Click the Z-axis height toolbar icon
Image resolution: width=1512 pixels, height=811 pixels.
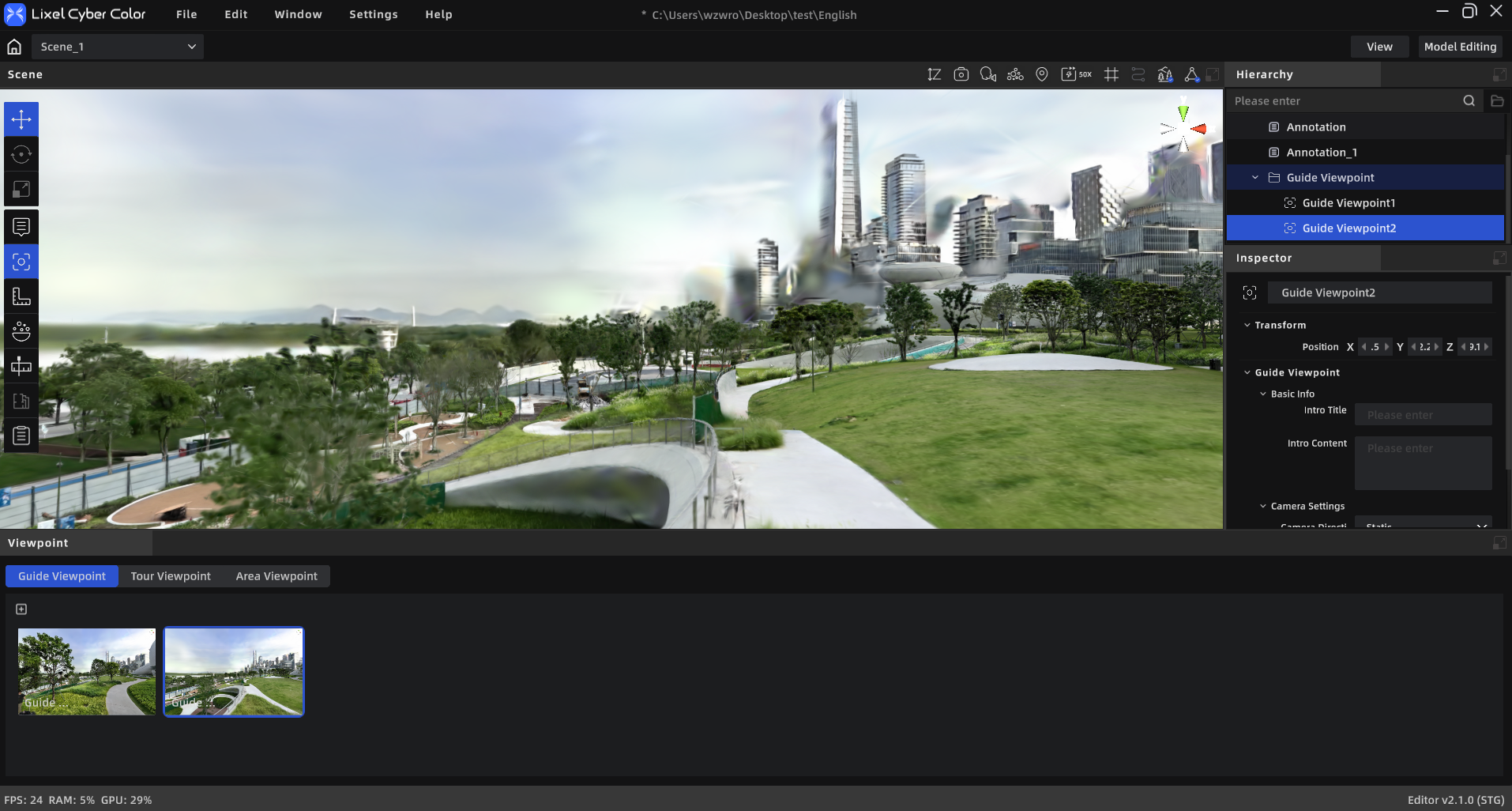coord(934,74)
